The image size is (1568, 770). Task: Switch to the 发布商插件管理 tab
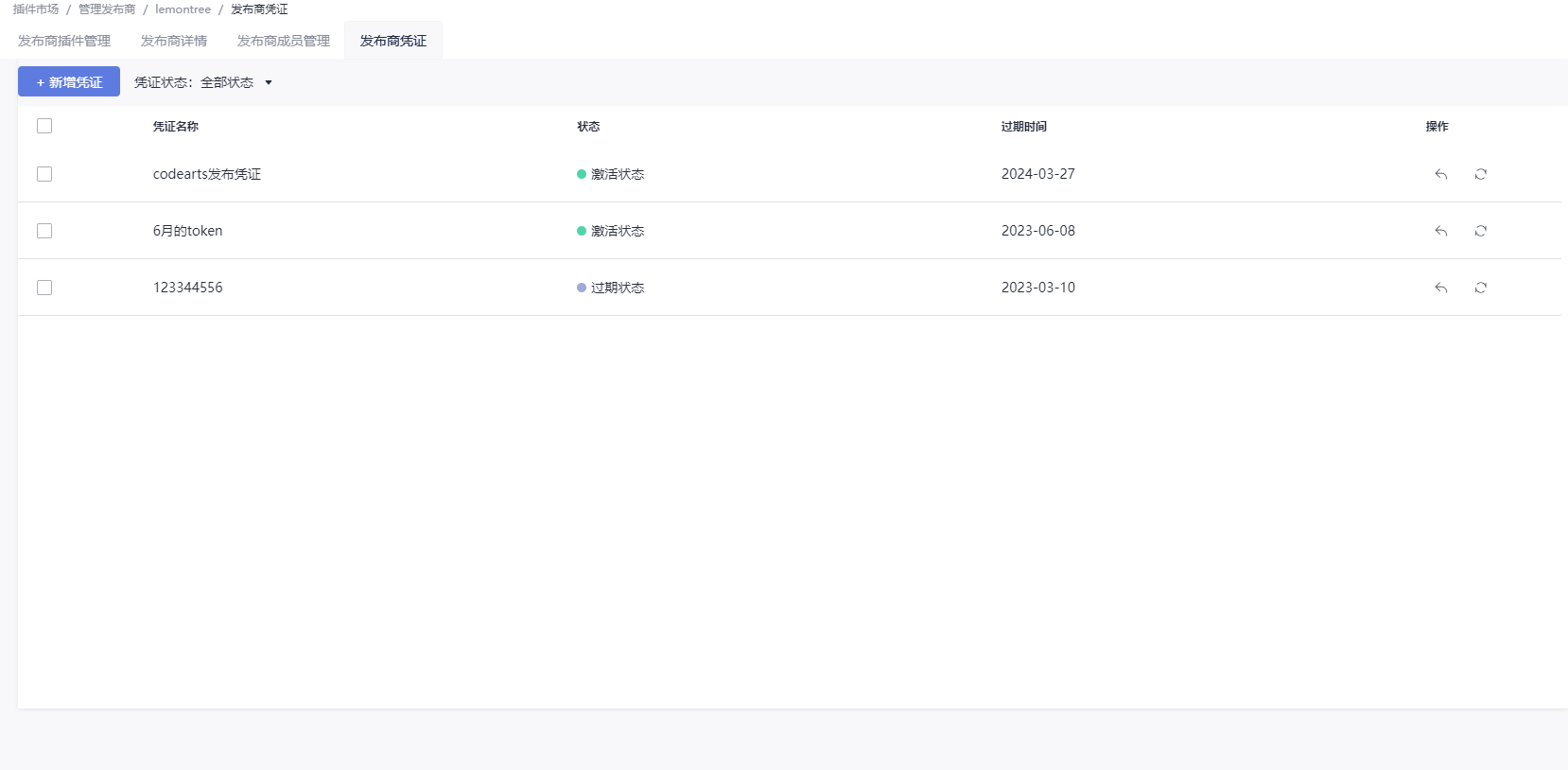(x=64, y=41)
